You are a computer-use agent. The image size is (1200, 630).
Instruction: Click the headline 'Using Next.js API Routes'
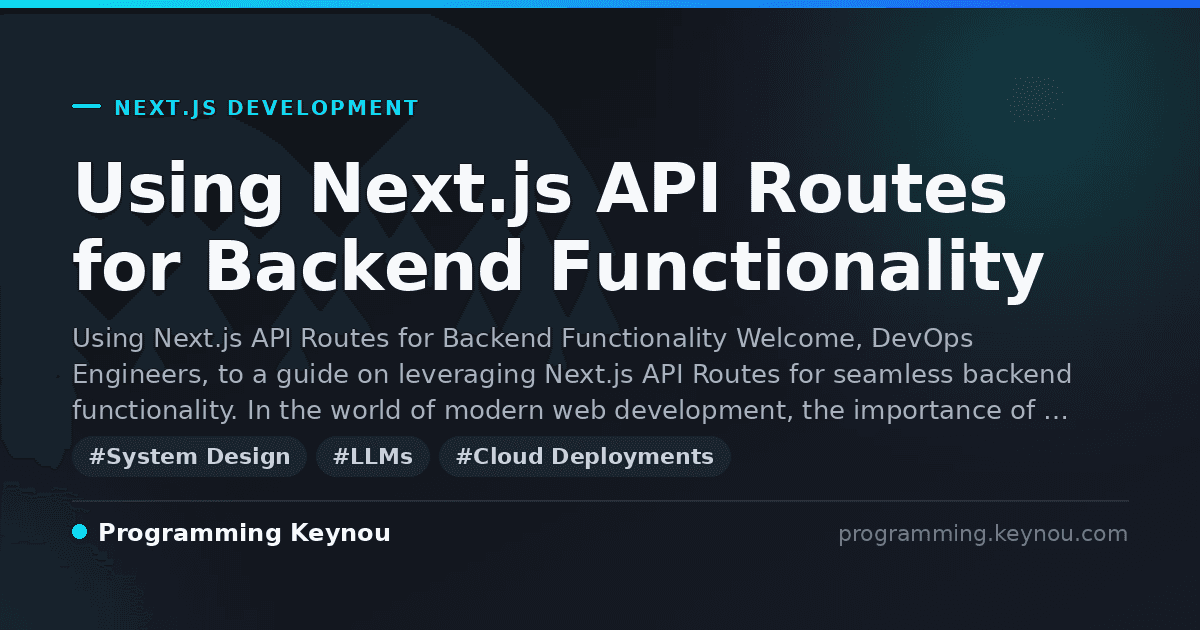(540, 189)
